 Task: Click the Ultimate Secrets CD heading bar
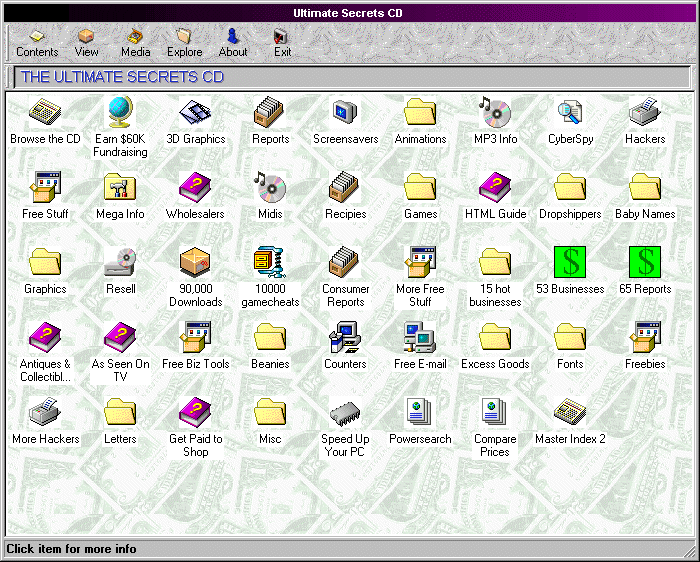click(x=350, y=77)
